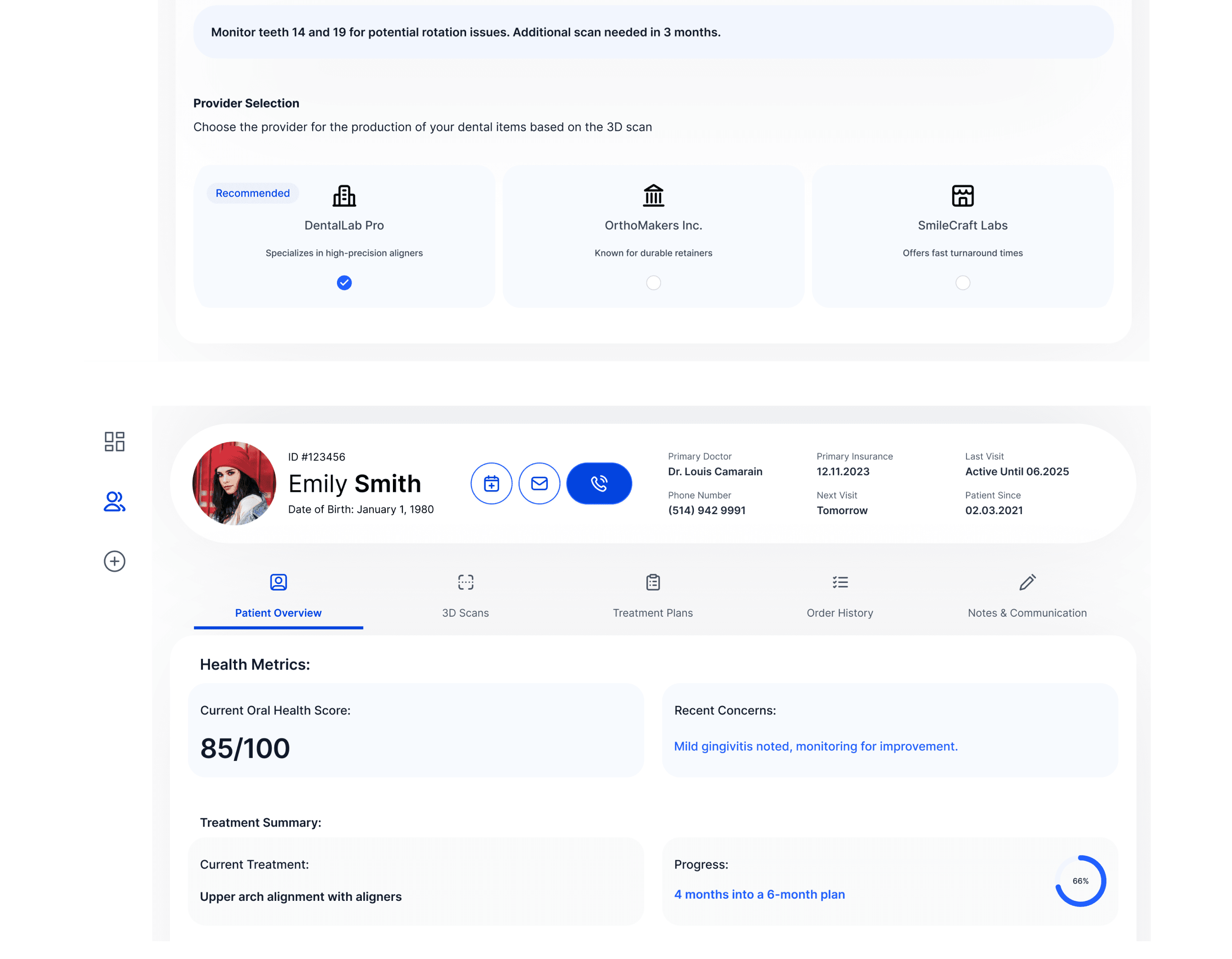Click the SmileCraft Labs storefront icon
Image resolution: width=1232 pixels, height=959 pixels.
(x=963, y=196)
